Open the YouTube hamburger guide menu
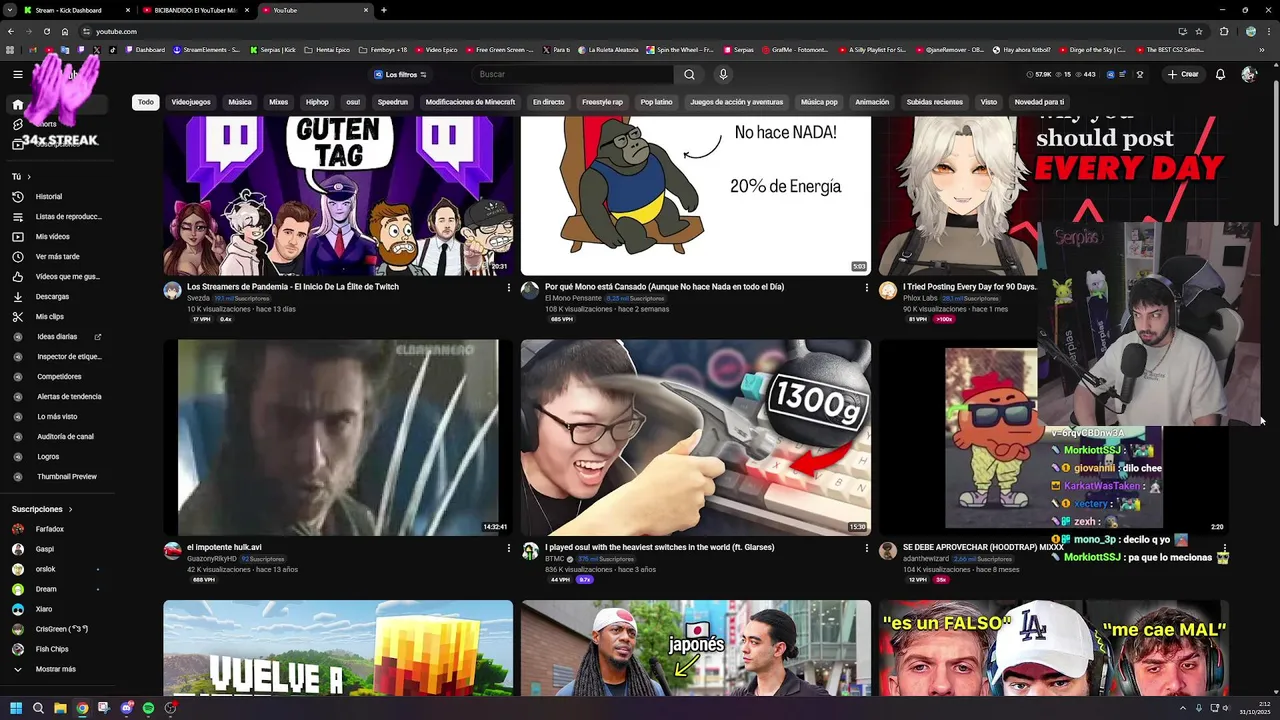This screenshot has height=720, width=1280. point(18,74)
